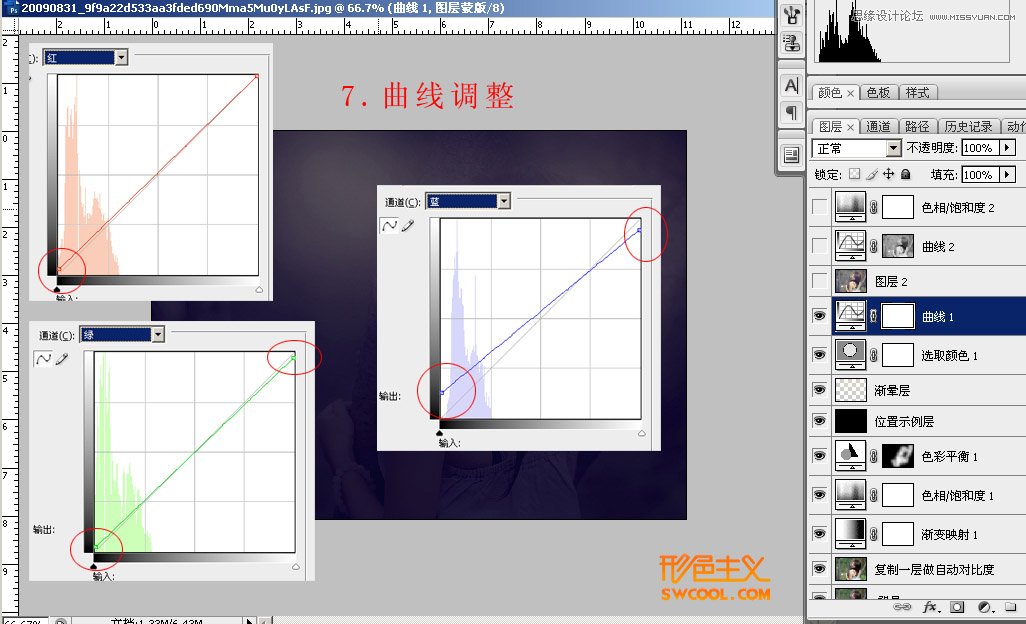Click lock all padlock icon

(906, 174)
